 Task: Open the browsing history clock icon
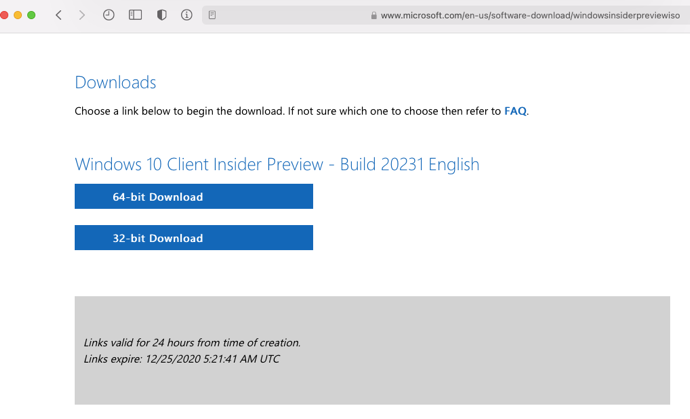pos(108,15)
